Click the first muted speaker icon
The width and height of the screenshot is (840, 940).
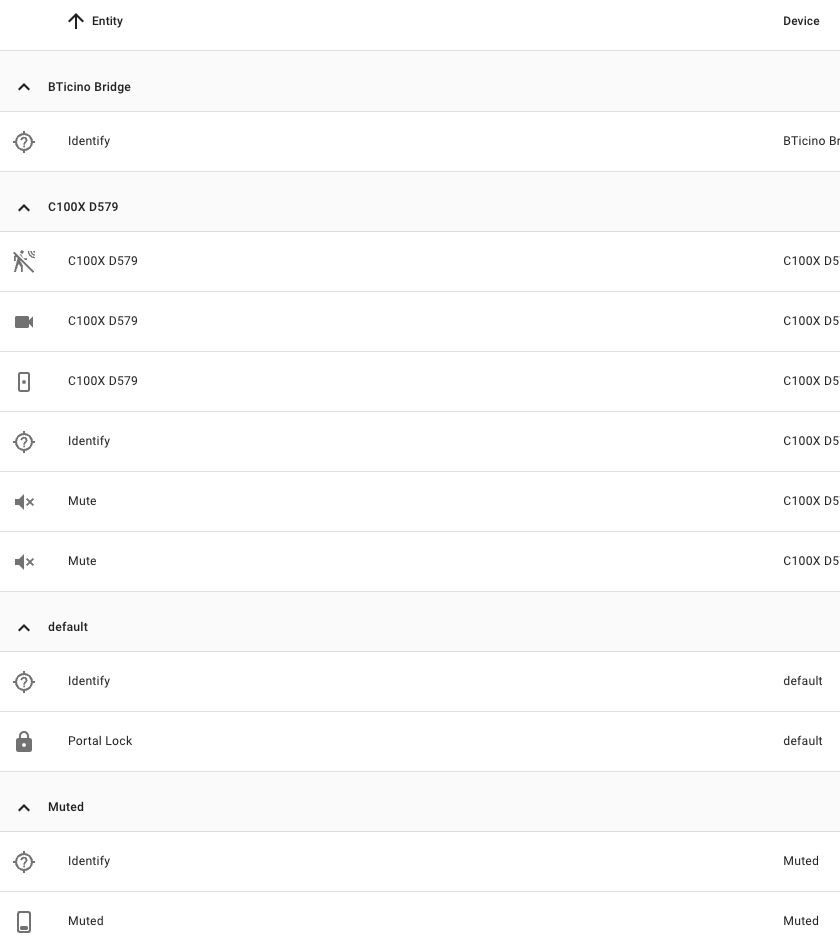(24, 501)
